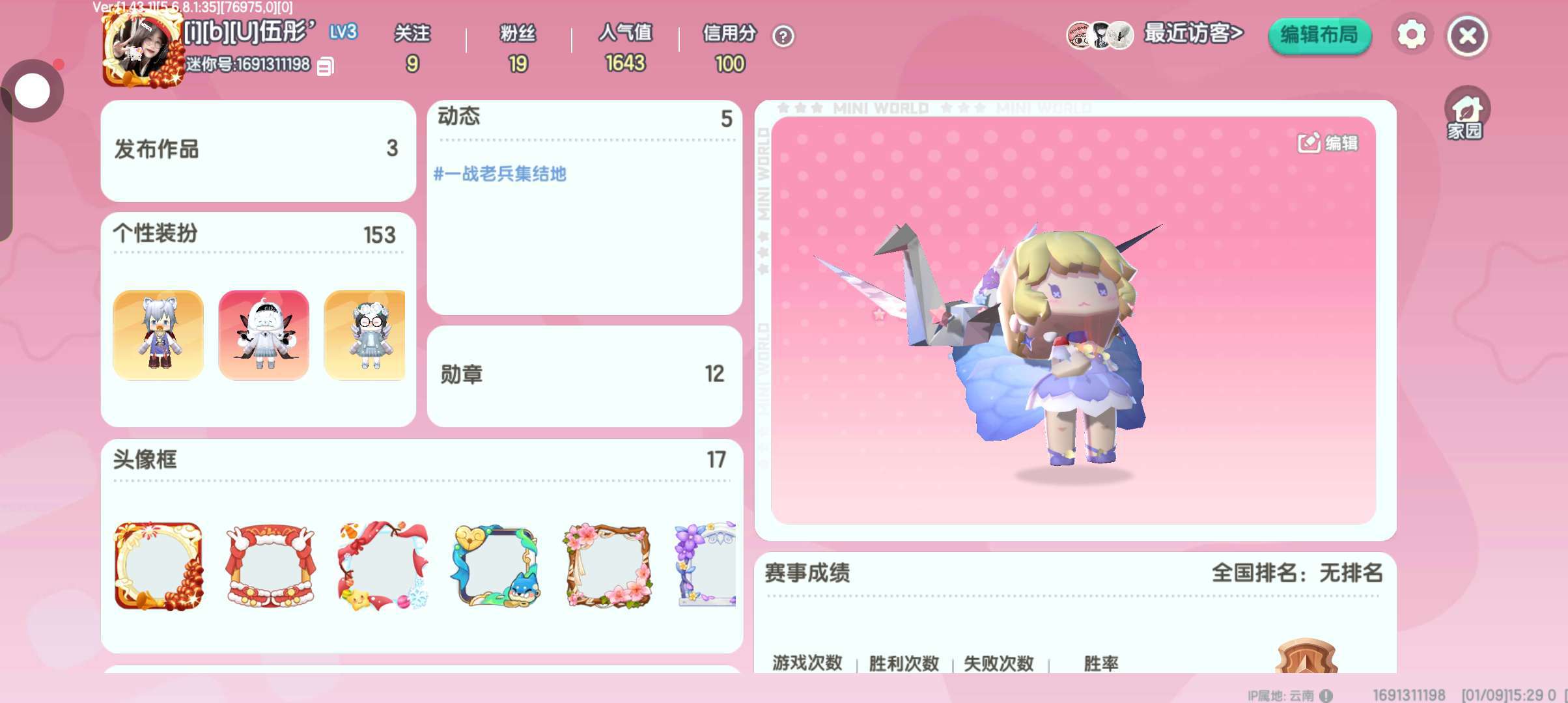The image size is (1568, 703).
Task: Click the 编辑布局 edit layout button
Action: pyautogui.click(x=1319, y=35)
